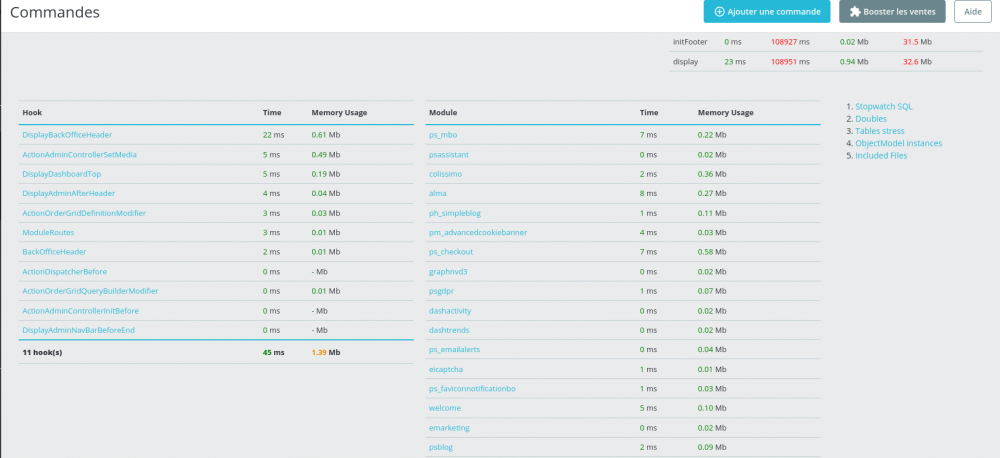Click Time header in Hook table
Image resolution: width=1000 pixels, height=458 pixels.
[x=272, y=113]
